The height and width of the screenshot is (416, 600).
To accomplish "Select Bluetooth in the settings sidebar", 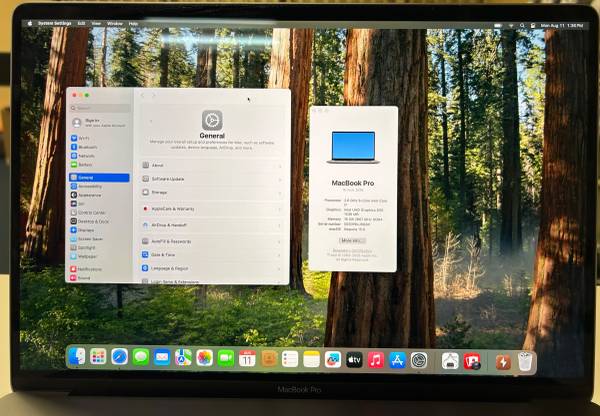I will tap(87, 147).
